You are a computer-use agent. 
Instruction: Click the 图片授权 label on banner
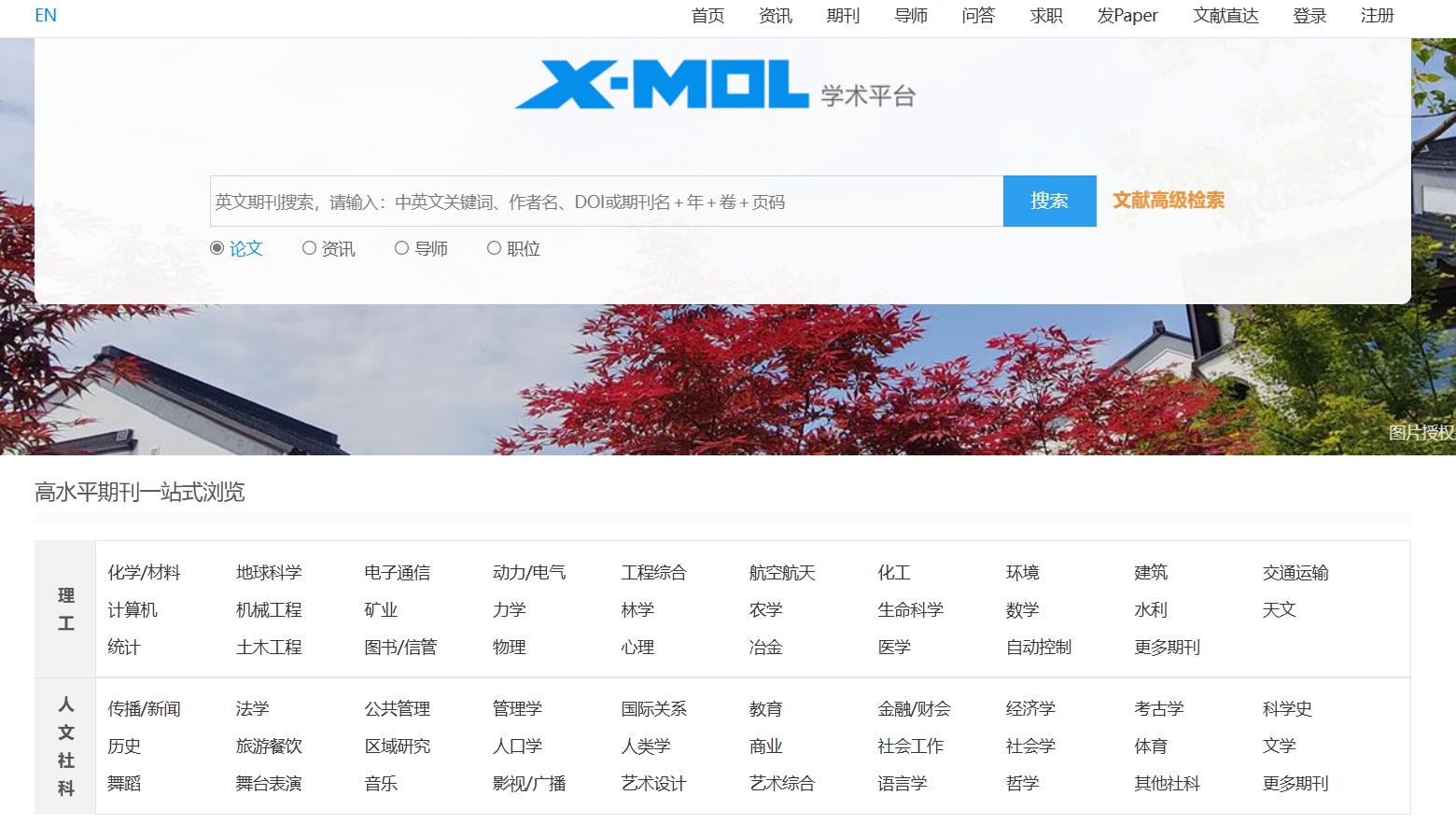tap(1421, 433)
